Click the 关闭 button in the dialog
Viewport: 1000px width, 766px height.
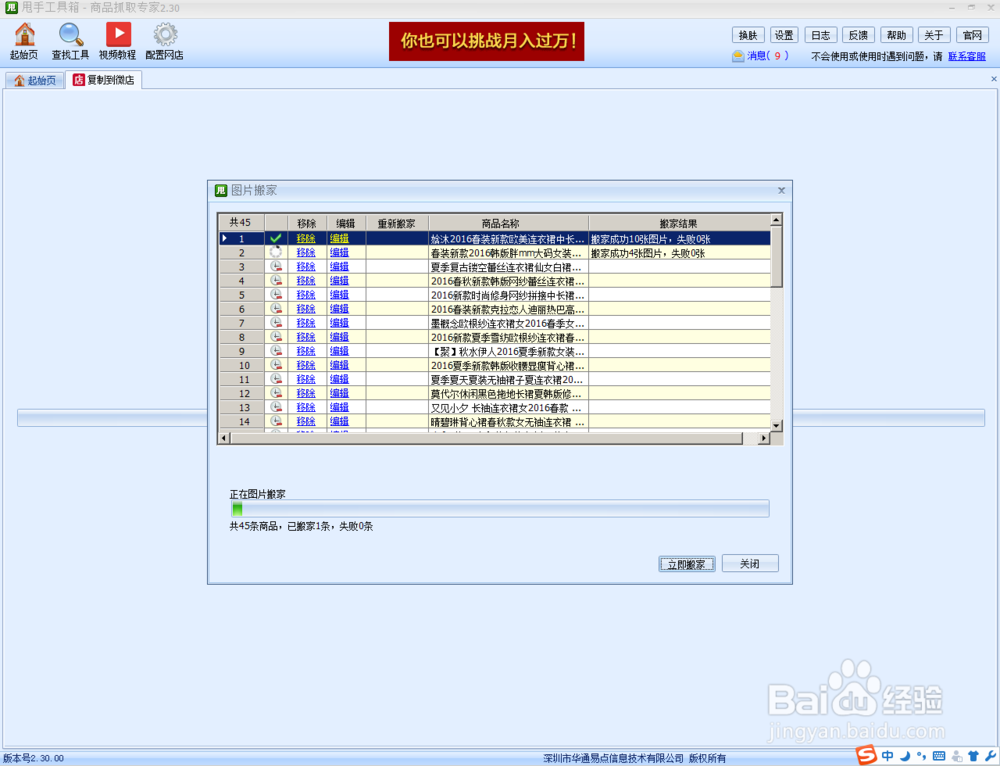point(750,563)
